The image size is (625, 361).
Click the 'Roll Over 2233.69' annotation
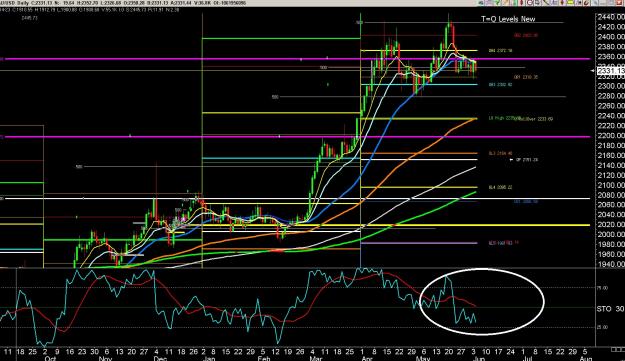535,119
